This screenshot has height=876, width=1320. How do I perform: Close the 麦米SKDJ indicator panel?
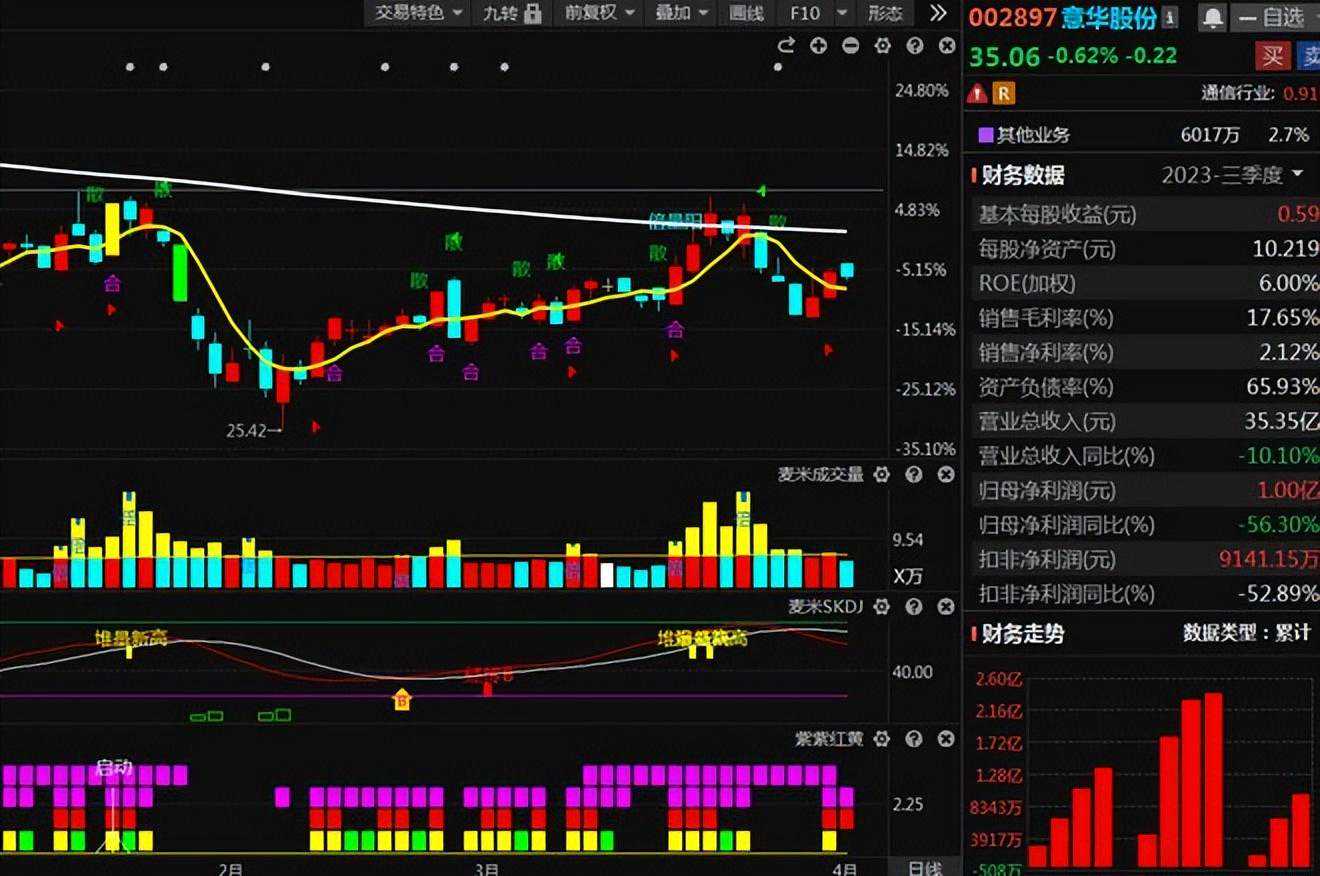pyautogui.click(x=945, y=607)
